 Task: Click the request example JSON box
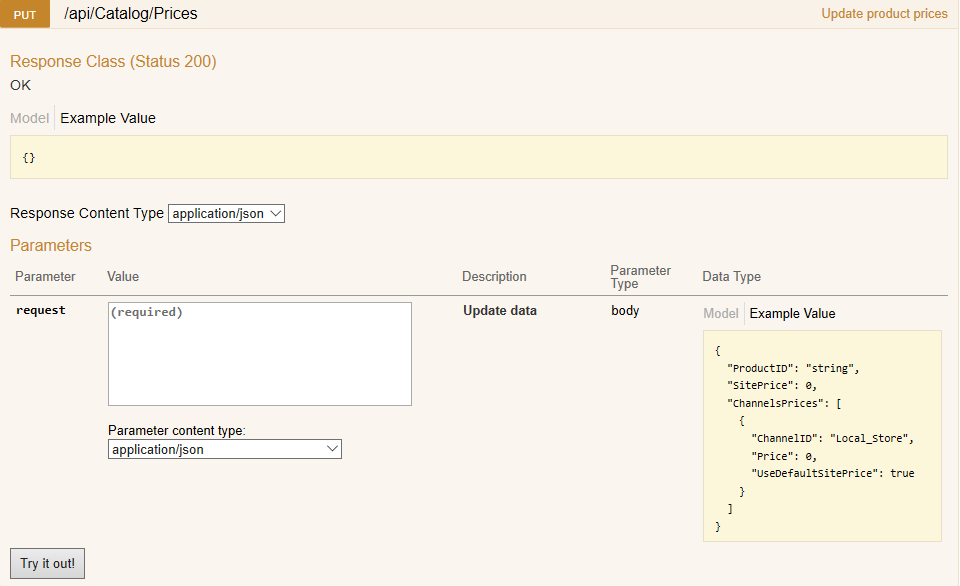click(822, 436)
